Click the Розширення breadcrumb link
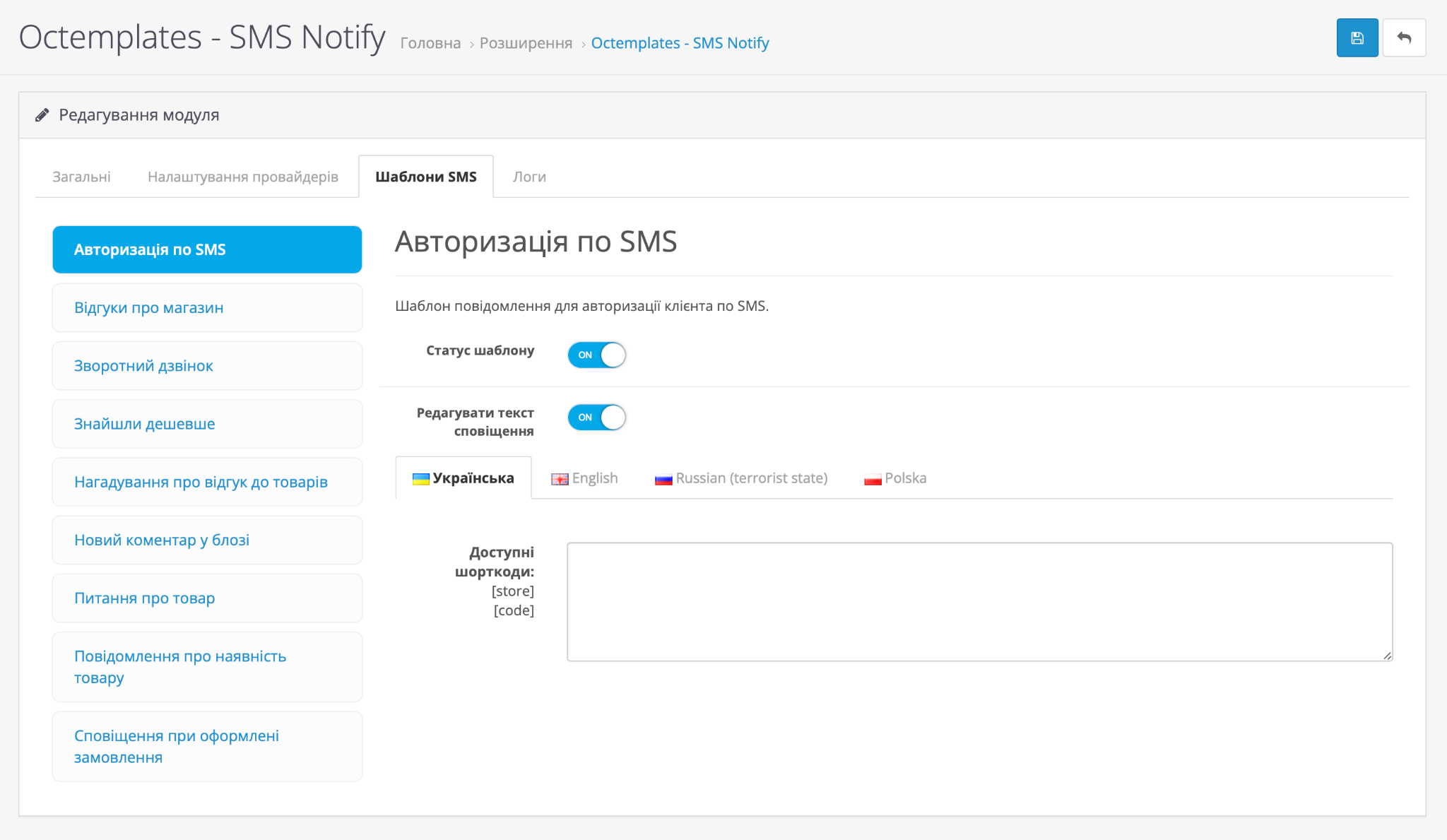This screenshot has width=1447, height=840. tap(526, 43)
